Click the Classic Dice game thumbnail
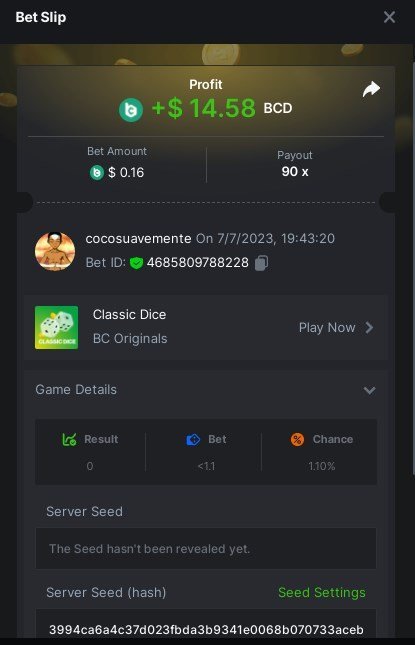Viewport: 415px width, 645px height. (56, 327)
